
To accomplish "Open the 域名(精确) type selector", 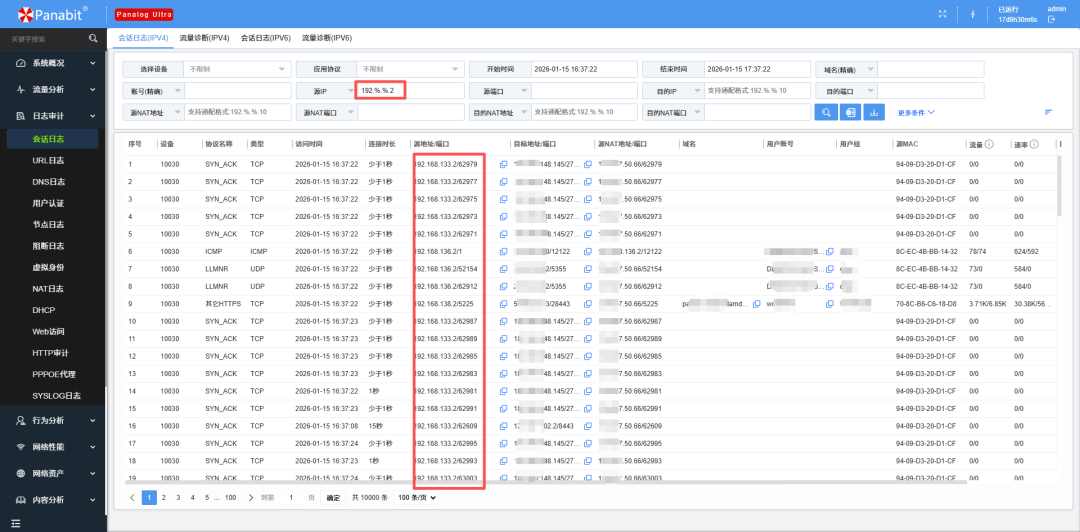I will (847, 69).
